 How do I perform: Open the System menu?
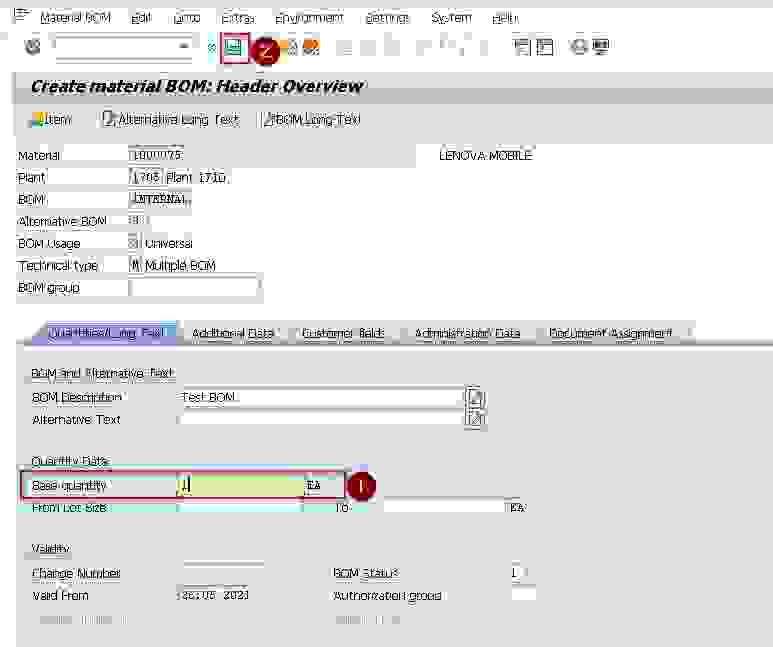tap(451, 18)
